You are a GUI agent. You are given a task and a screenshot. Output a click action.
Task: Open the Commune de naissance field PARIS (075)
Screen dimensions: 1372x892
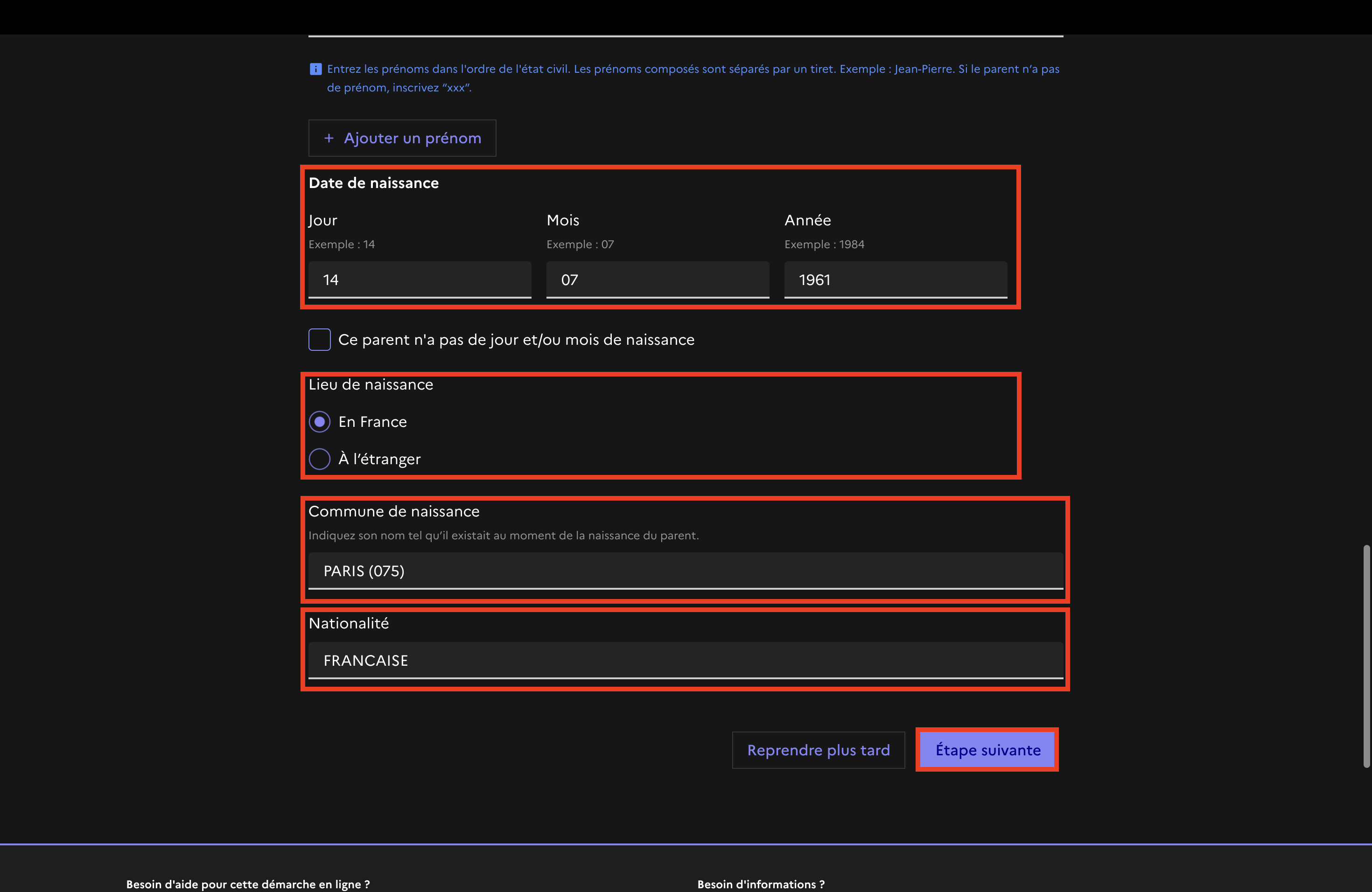coord(685,571)
